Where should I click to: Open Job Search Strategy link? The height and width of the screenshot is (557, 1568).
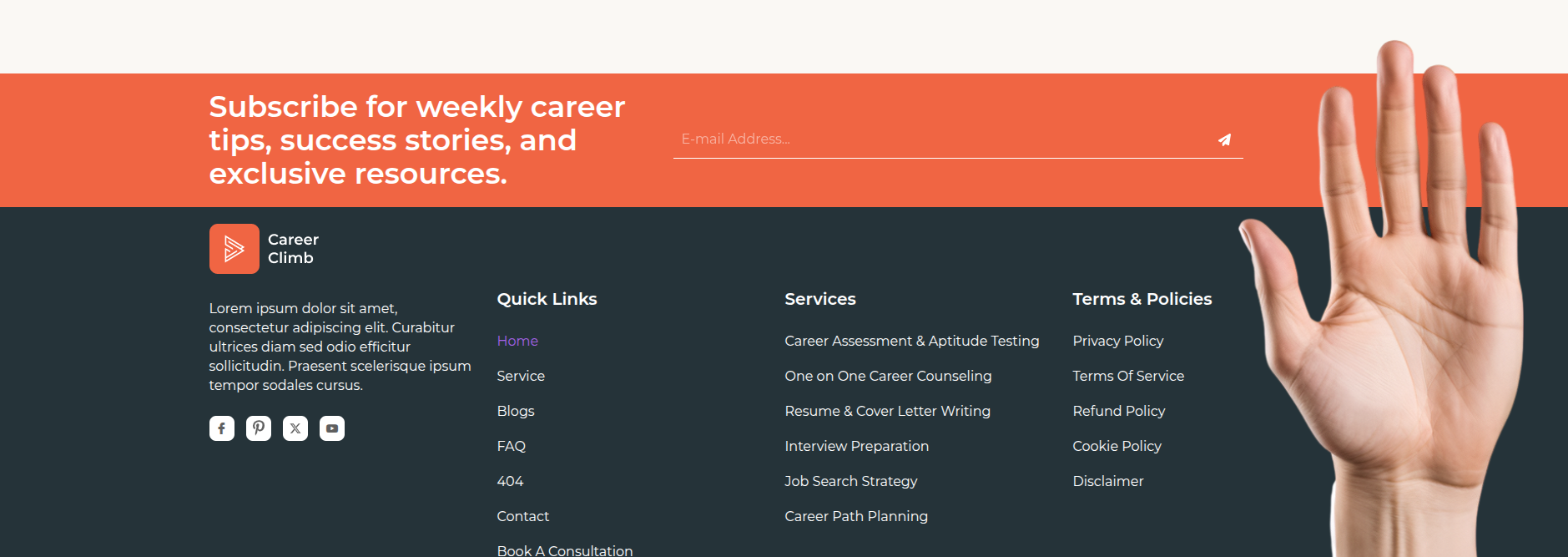[851, 481]
